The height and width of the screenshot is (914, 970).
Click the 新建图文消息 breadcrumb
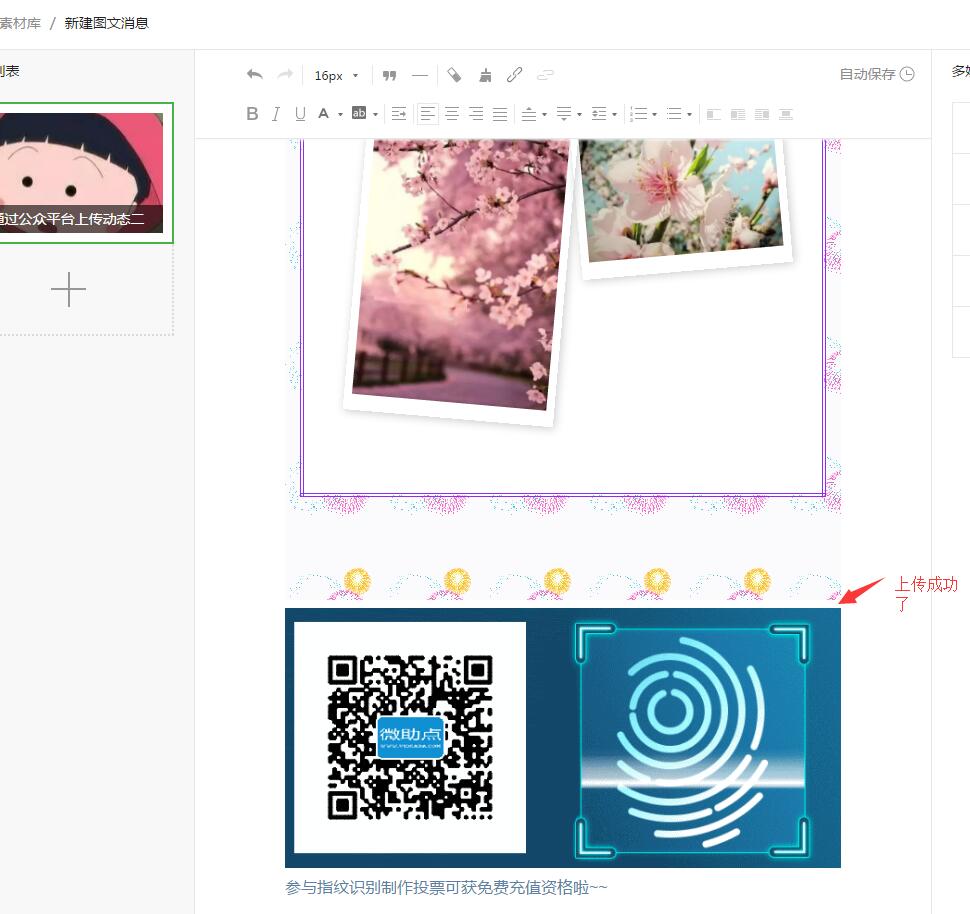[x=106, y=23]
